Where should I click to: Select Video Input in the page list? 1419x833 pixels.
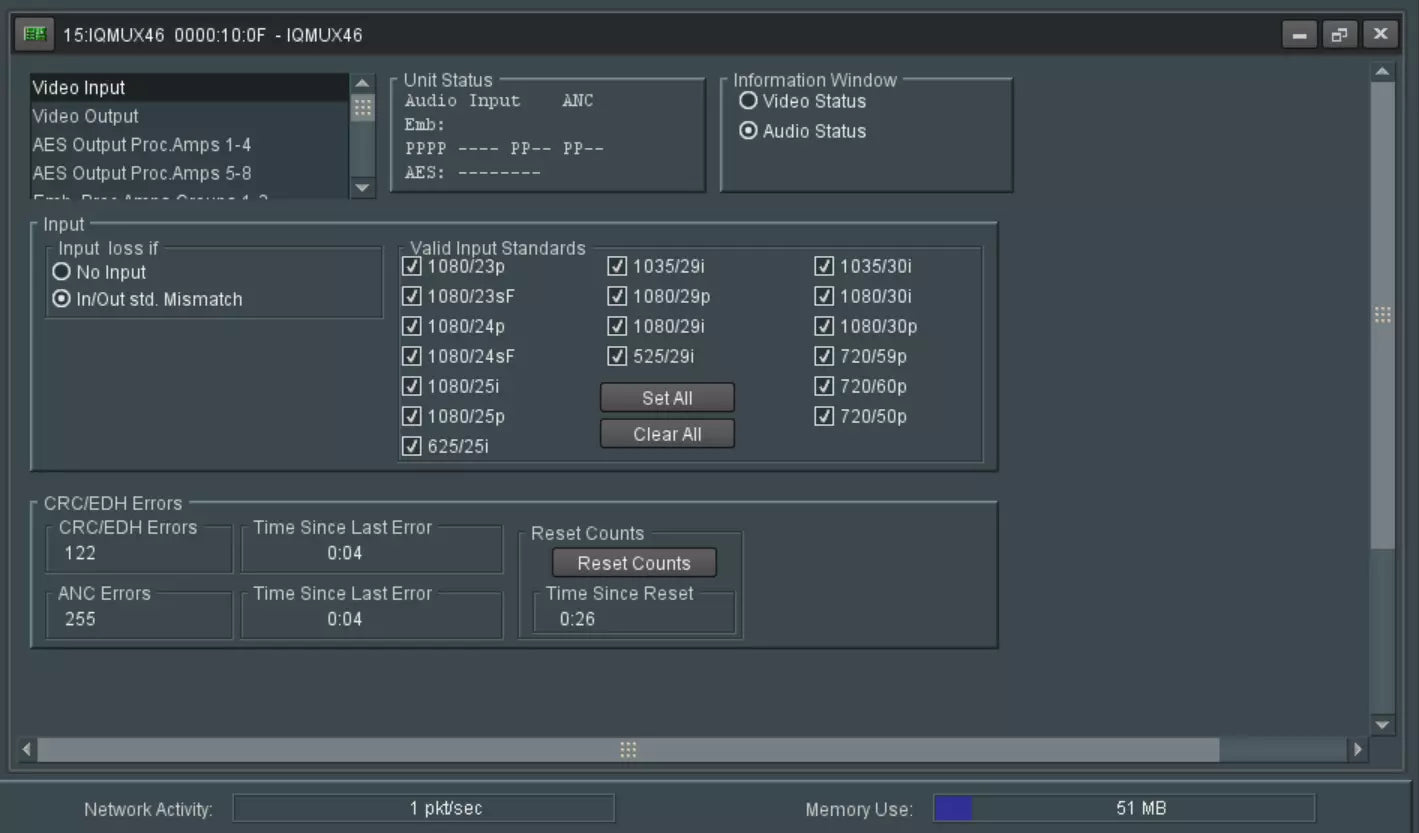(x=189, y=88)
